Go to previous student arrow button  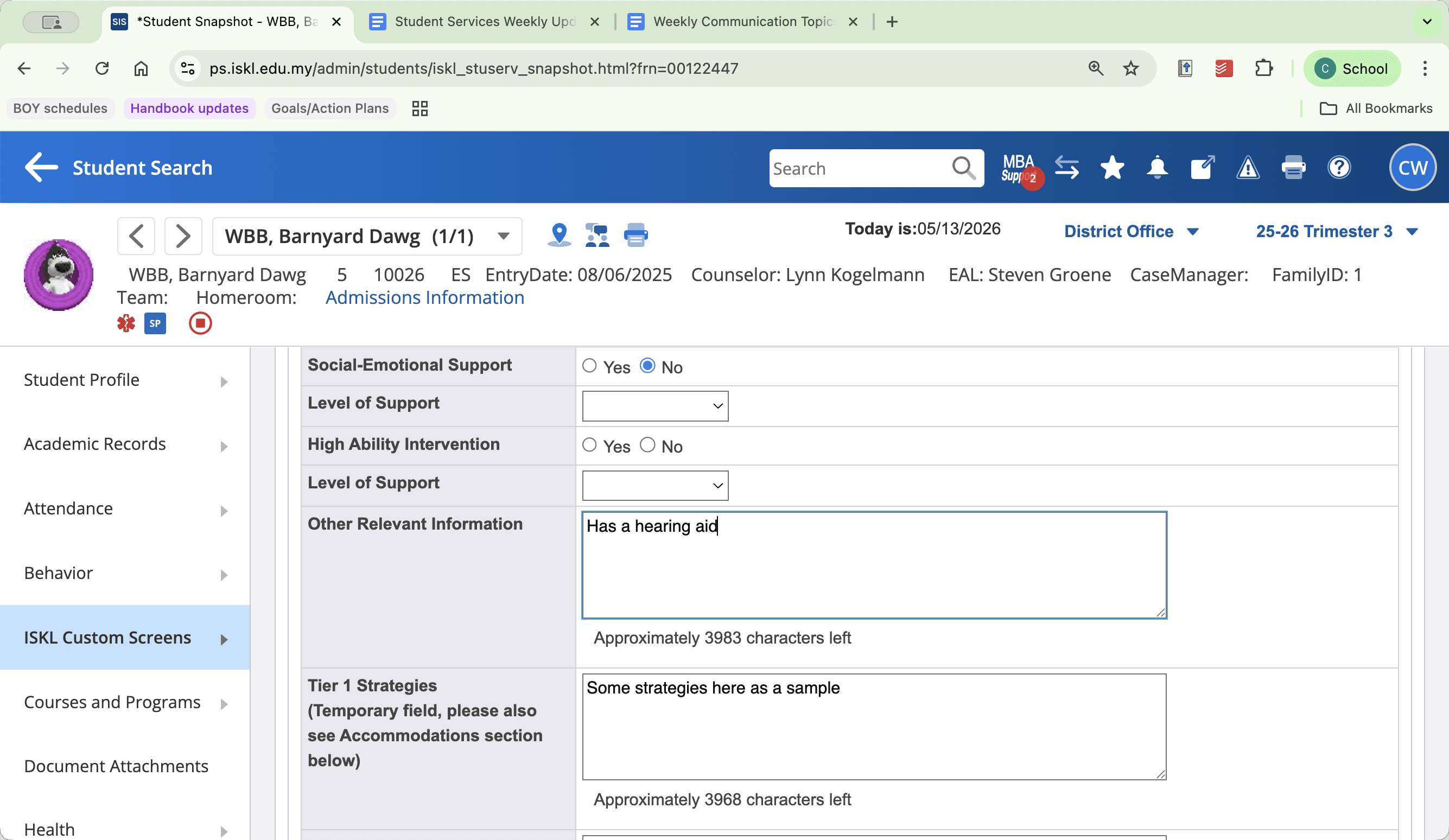(136, 236)
